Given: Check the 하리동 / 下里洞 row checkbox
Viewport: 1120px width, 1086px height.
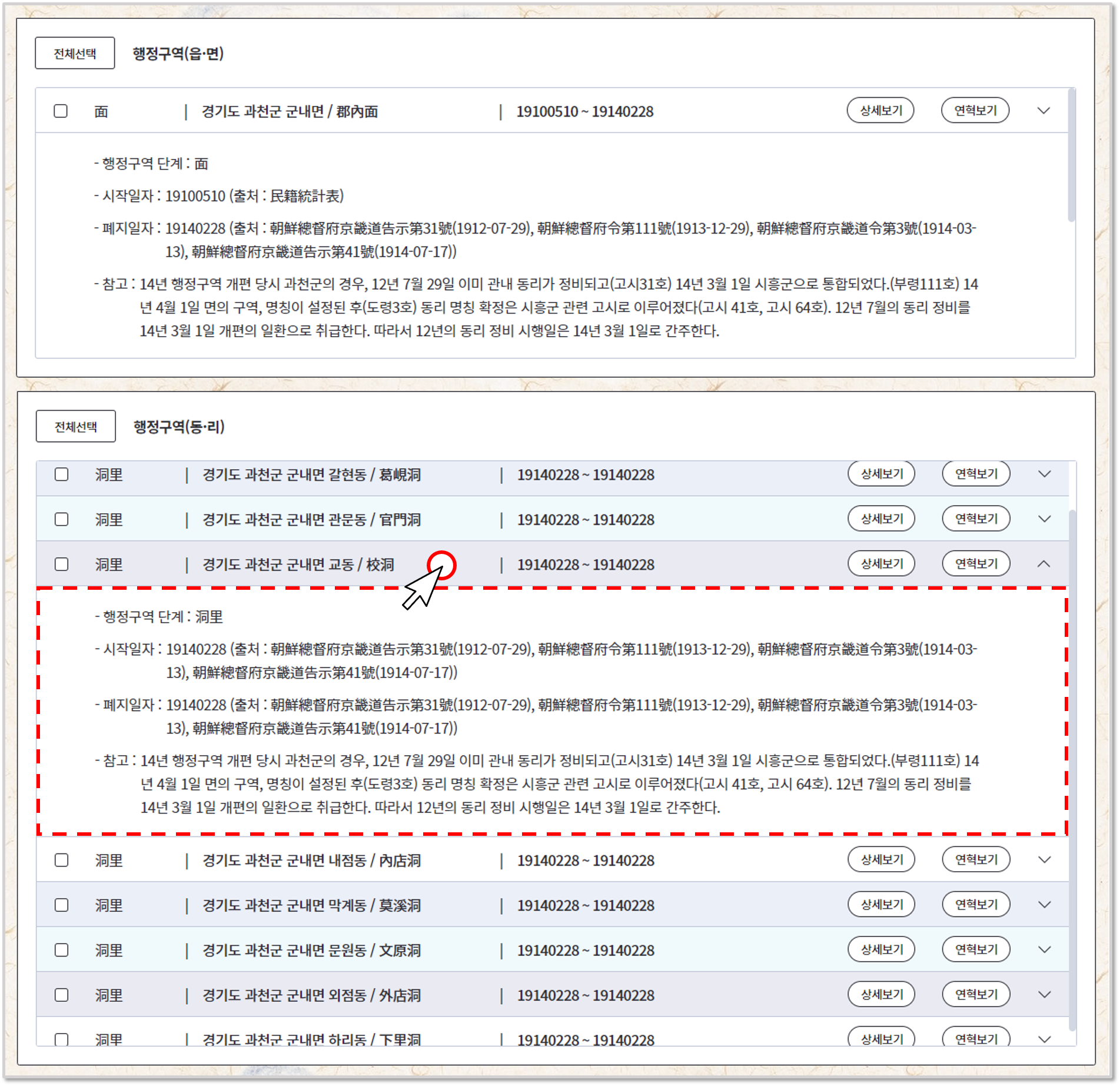Looking at the screenshot, I should [61, 1040].
